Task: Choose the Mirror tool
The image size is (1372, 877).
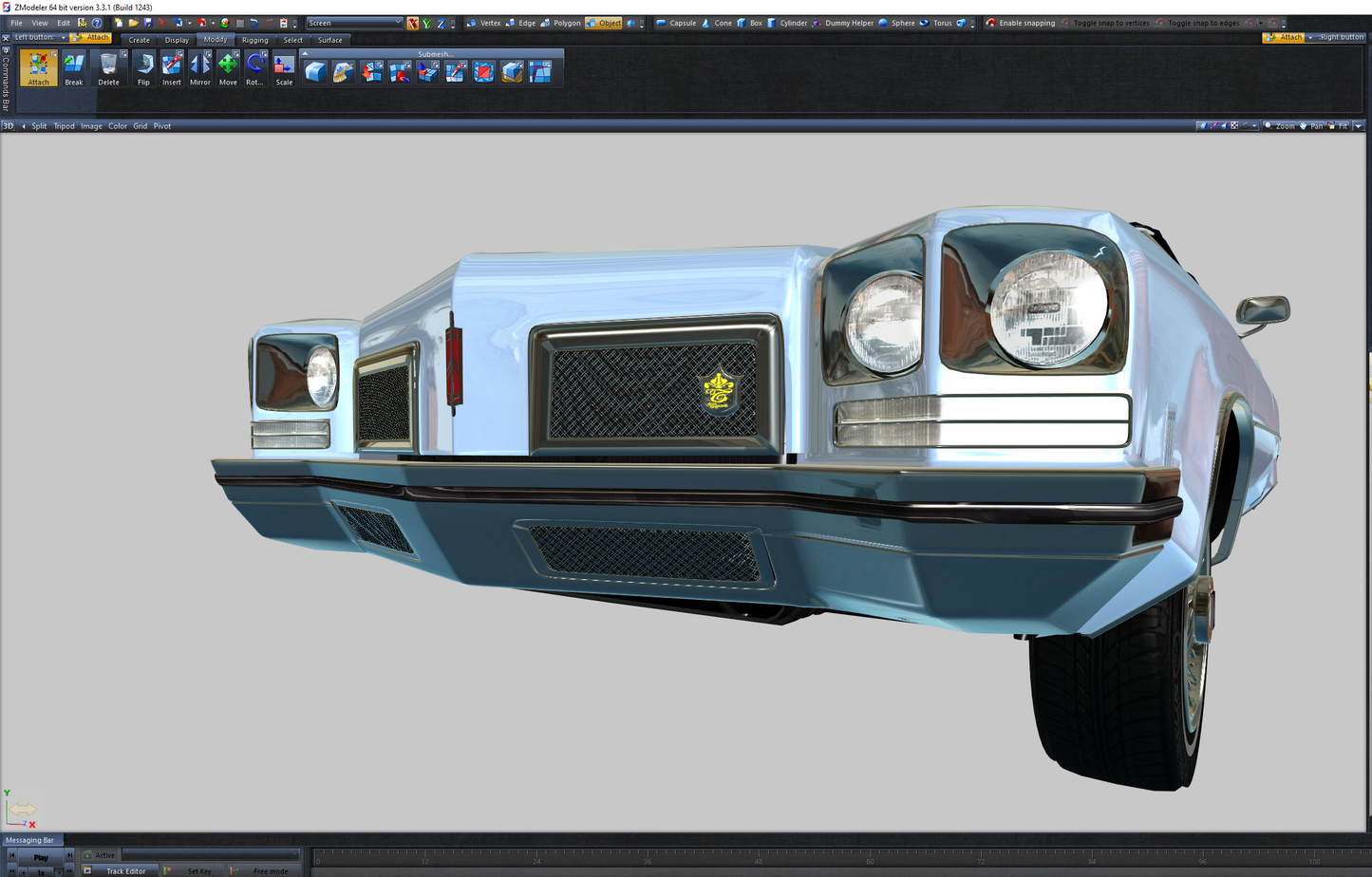Action: coord(200,68)
